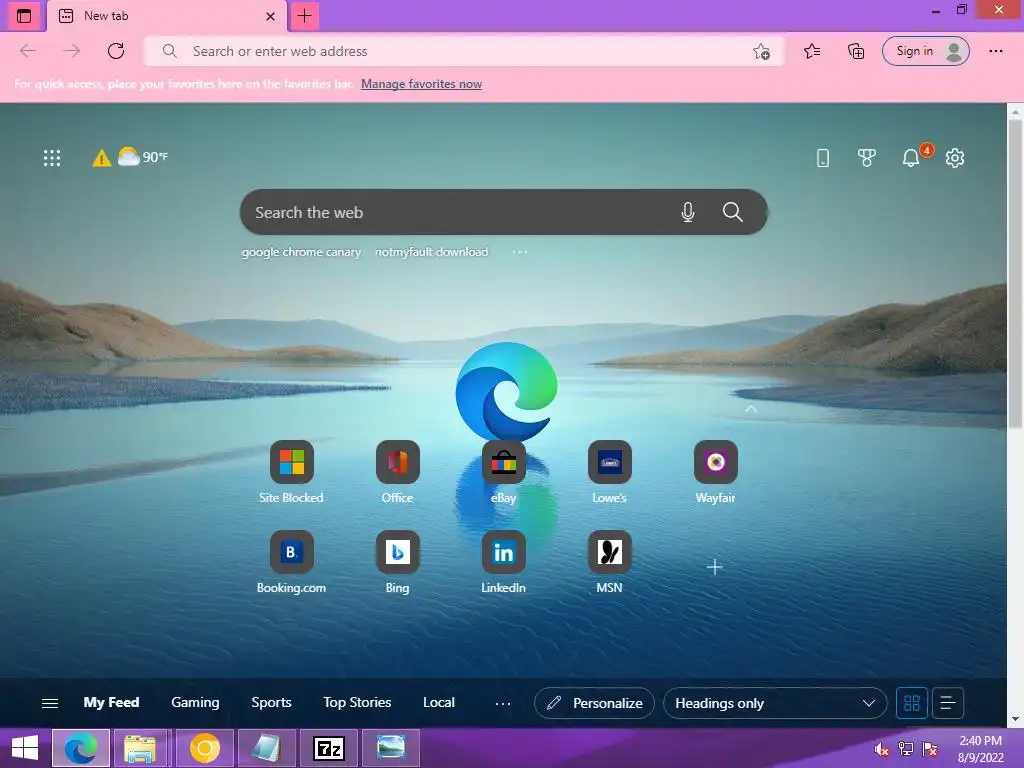Open the Rewards trophy icon
This screenshot has height=768, width=1024.
point(867,157)
